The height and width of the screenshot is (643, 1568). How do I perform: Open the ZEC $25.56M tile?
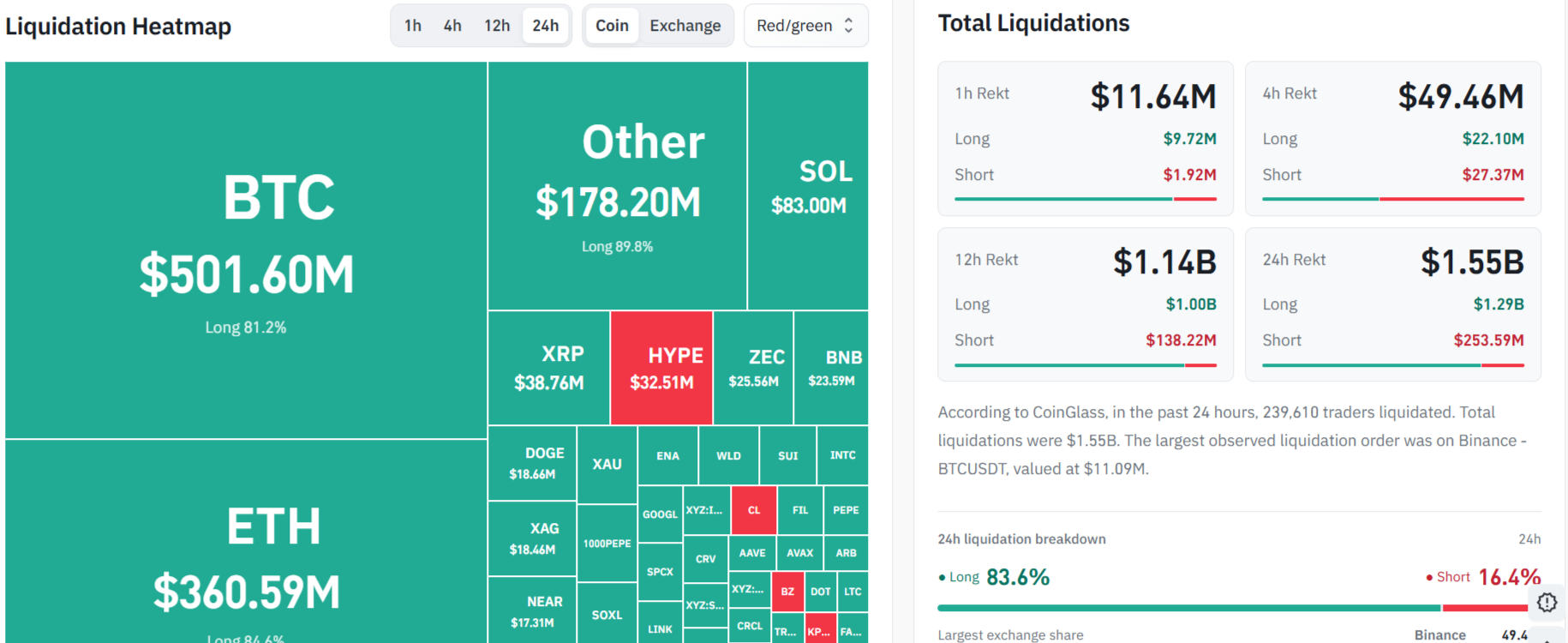tap(754, 368)
